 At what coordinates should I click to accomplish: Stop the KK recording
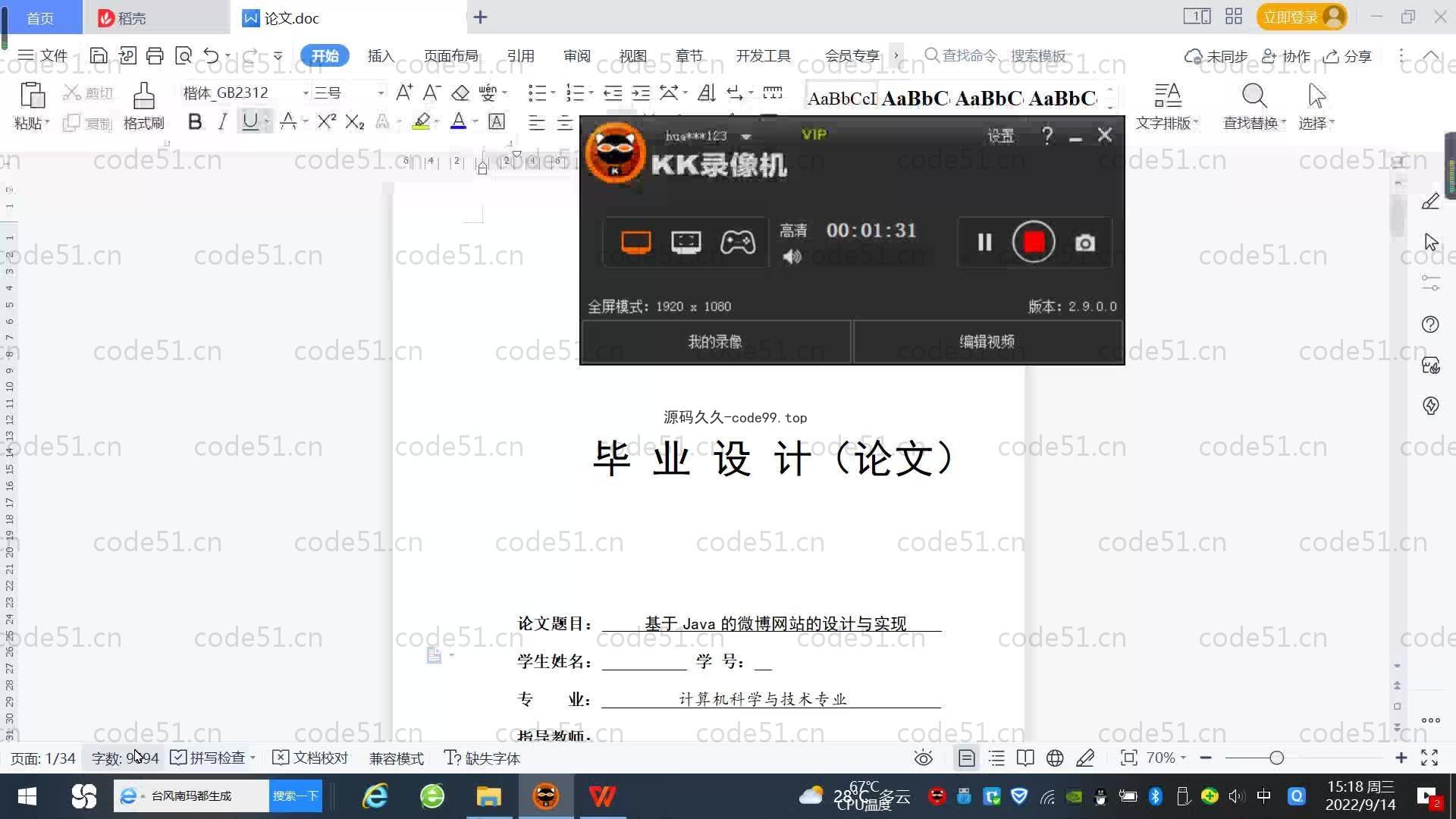click(1034, 242)
